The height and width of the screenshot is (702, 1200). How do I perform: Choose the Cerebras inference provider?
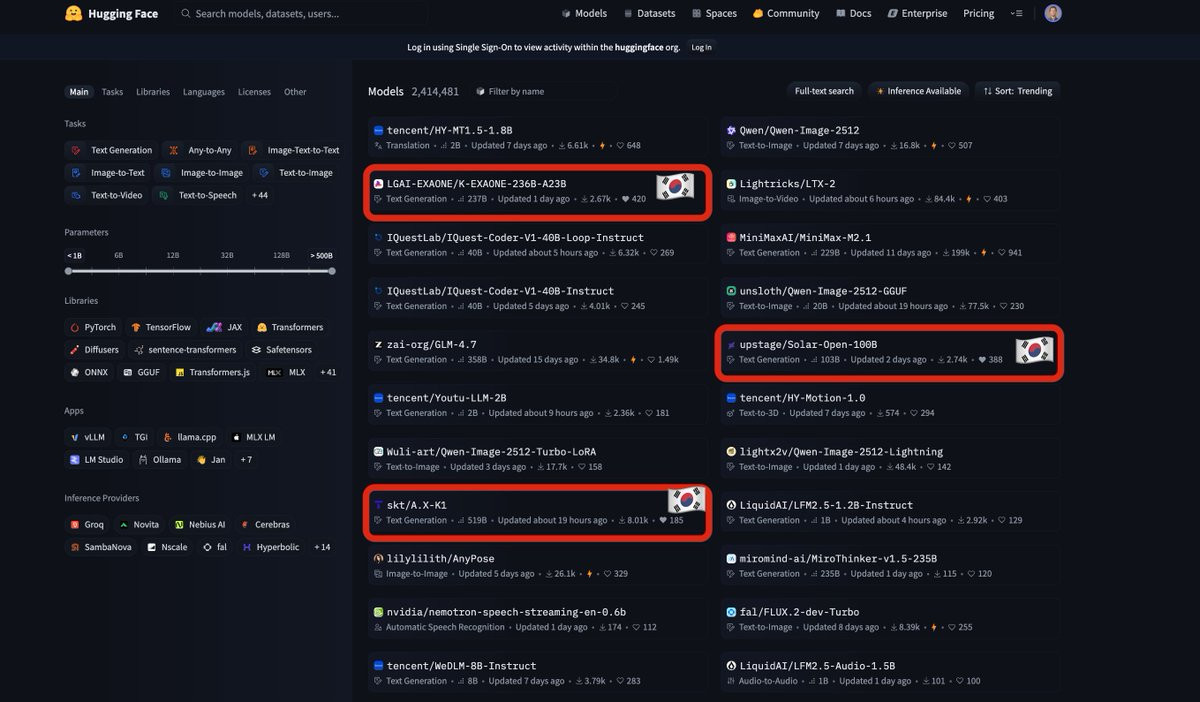coord(264,524)
